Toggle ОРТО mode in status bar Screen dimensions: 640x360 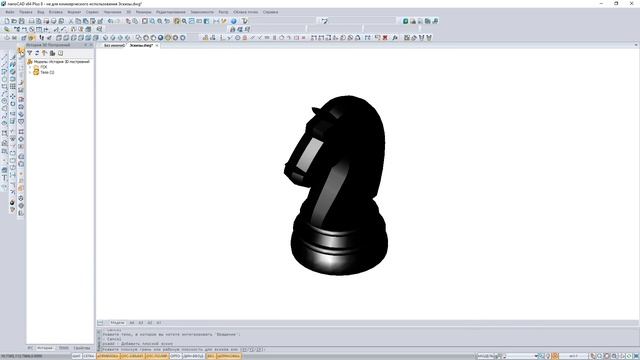point(176,356)
